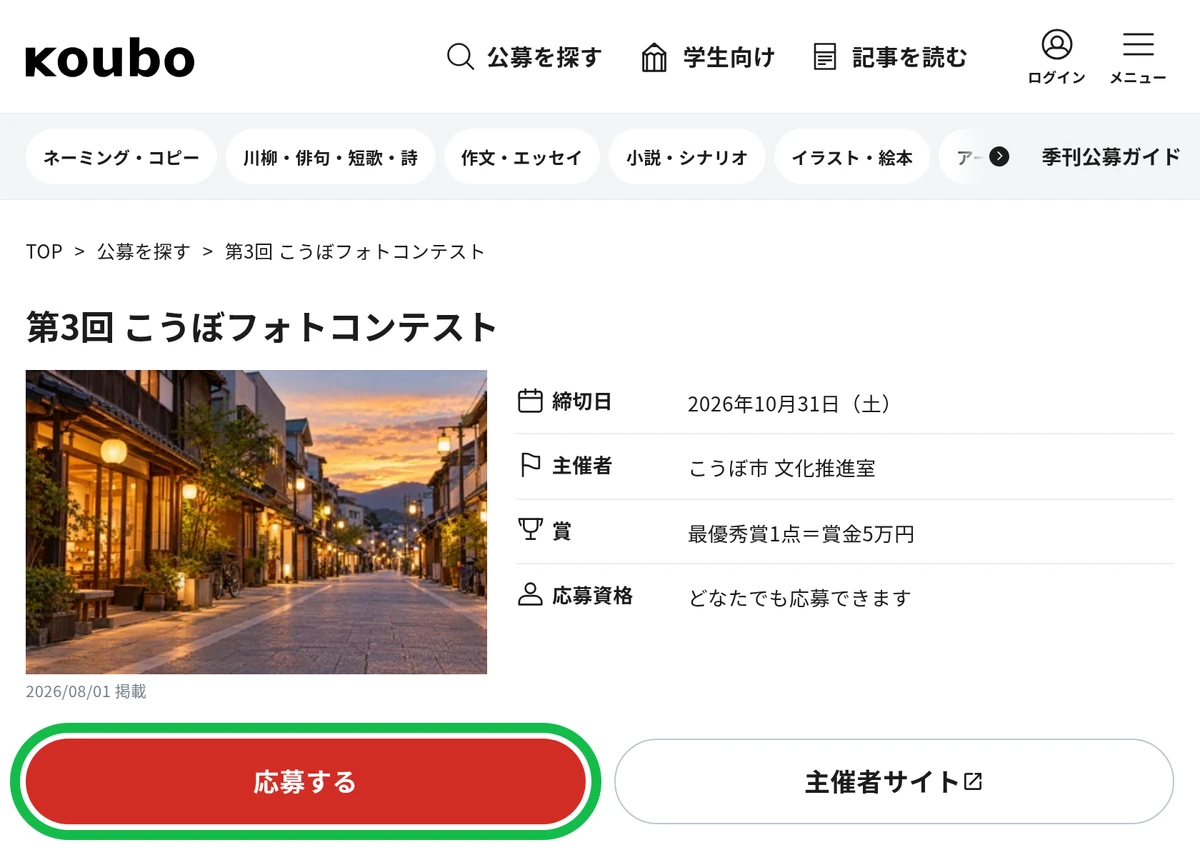Image resolution: width=1200 pixels, height=860 pixels.
Task: Select the 川柳・俳句・短歌・詩 category chip
Action: [x=331, y=157]
